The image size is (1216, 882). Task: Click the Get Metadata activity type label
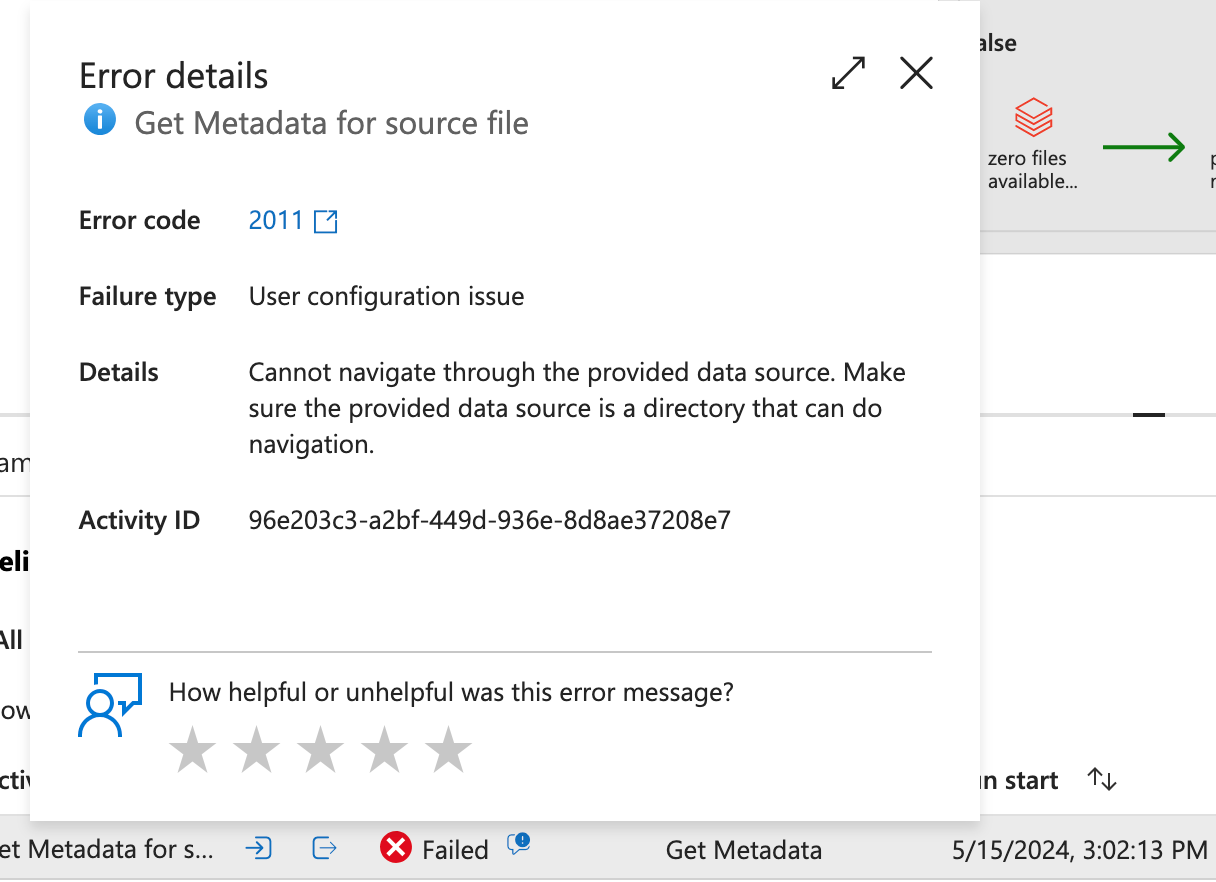[x=743, y=849]
